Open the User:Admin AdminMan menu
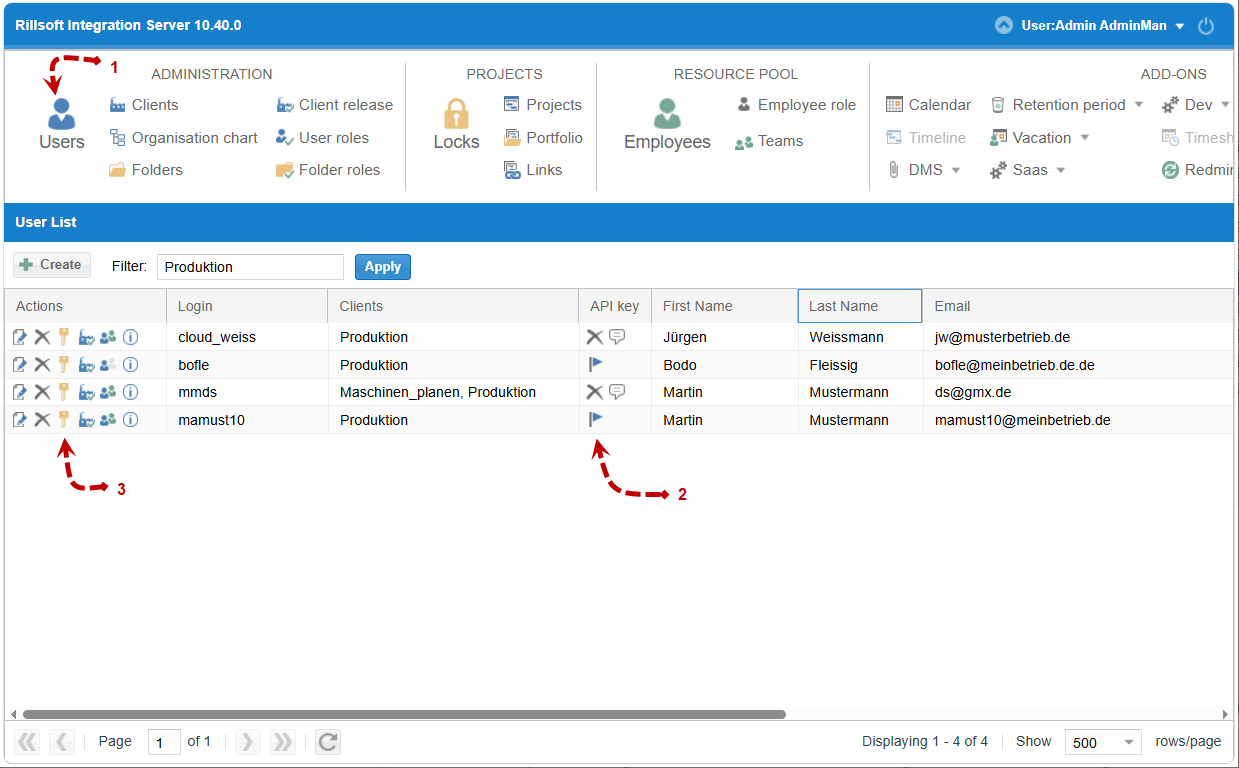1239x768 pixels. pyautogui.click(x=1102, y=25)
